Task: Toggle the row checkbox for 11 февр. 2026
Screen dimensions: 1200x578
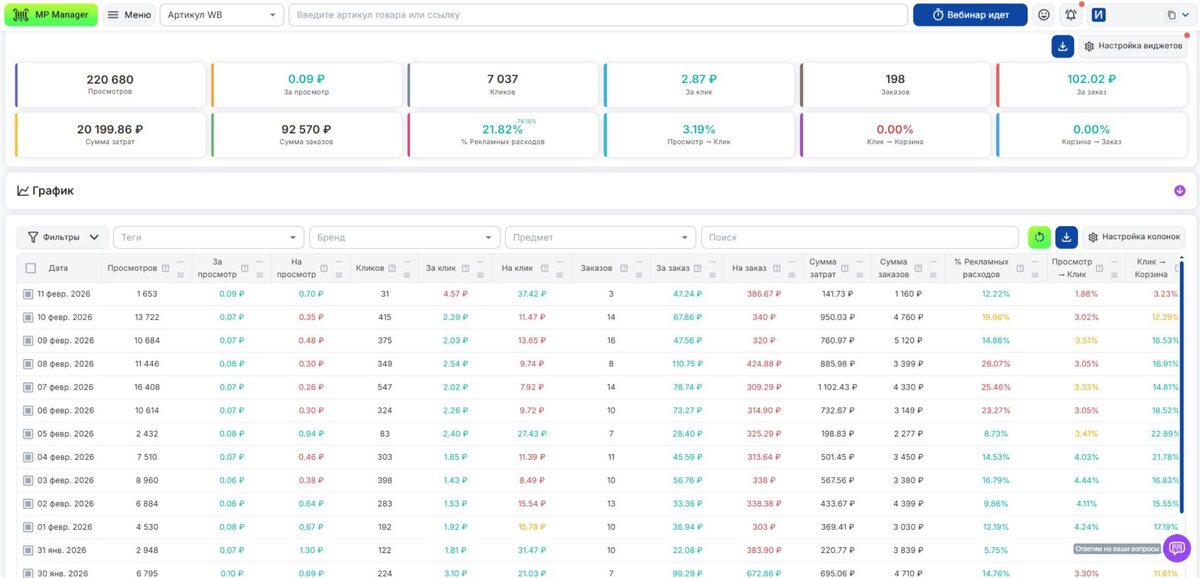Action: pos(28,294)
